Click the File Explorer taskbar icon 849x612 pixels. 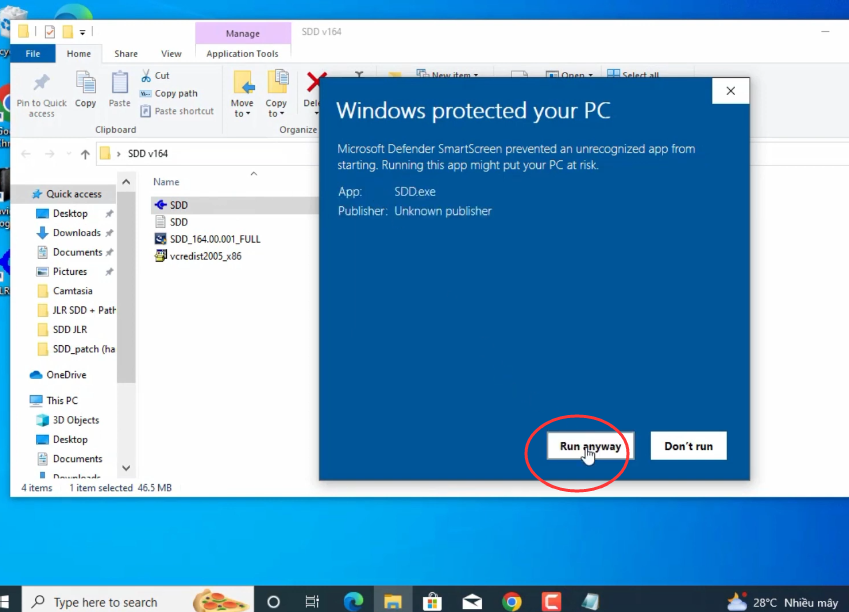[393, 602]
